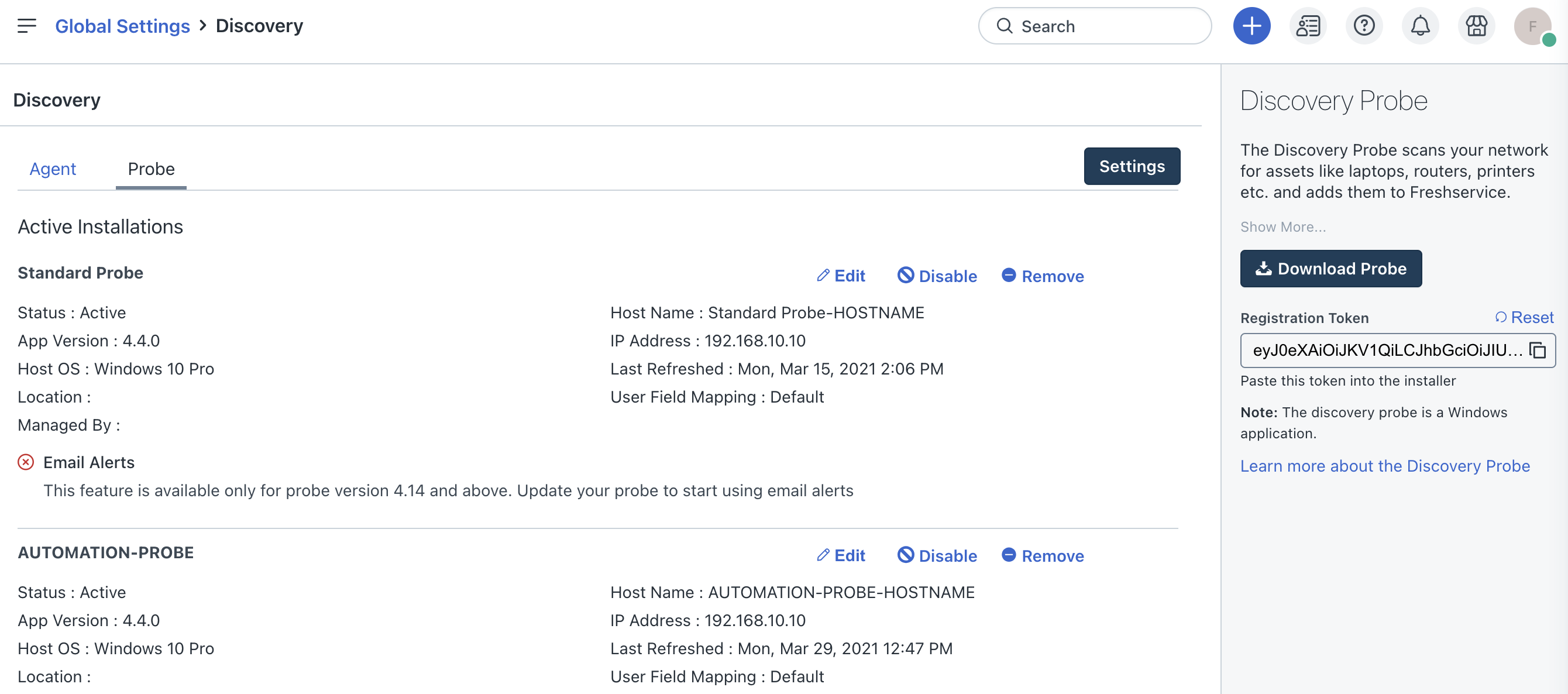Open the user profile avatar
The image size is (1568, 694).
pos(1532,26)
